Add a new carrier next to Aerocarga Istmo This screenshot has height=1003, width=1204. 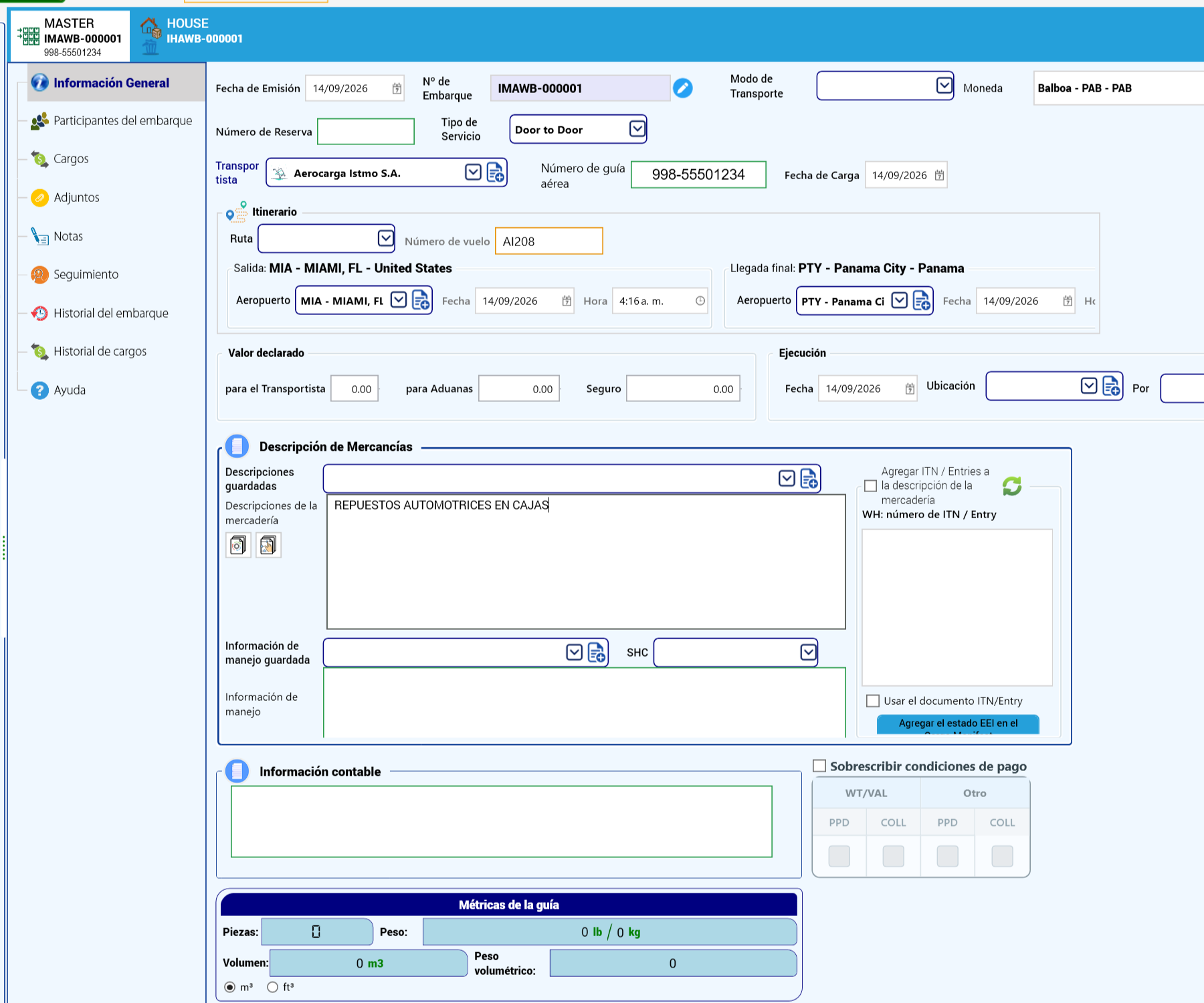click(496, 173)
